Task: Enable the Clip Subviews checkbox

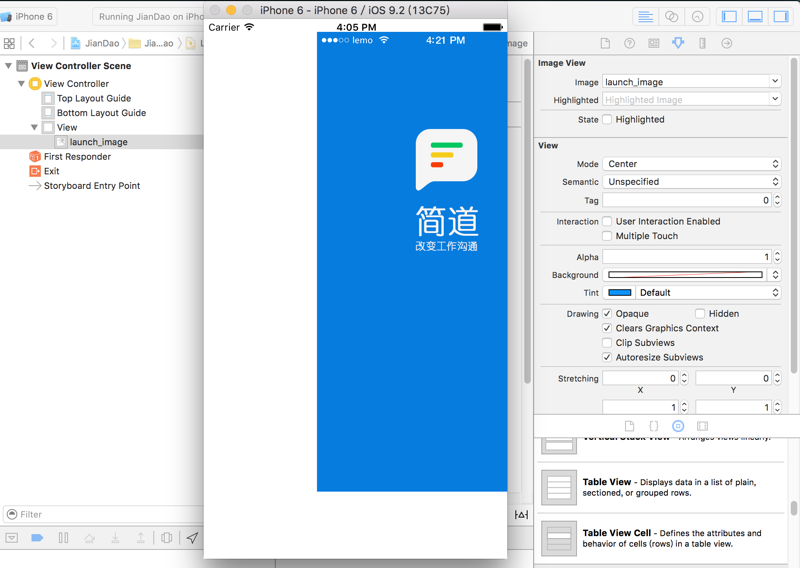Action: 607,342
